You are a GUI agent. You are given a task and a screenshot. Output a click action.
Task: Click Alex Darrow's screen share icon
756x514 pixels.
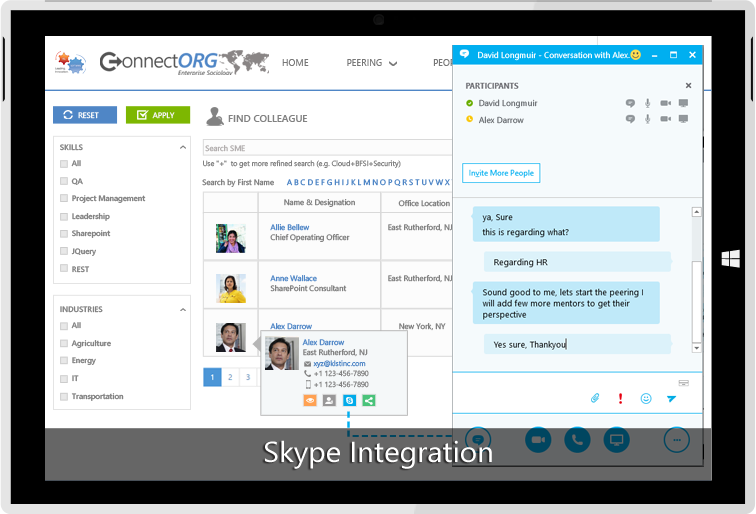click(x=683, y=119)
